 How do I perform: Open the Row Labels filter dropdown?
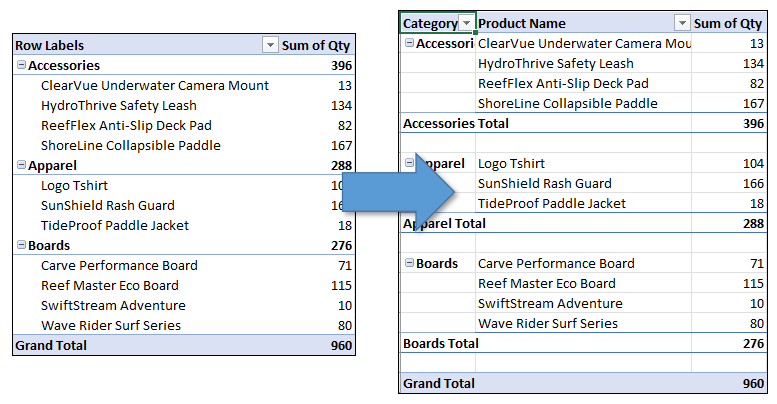269,45
